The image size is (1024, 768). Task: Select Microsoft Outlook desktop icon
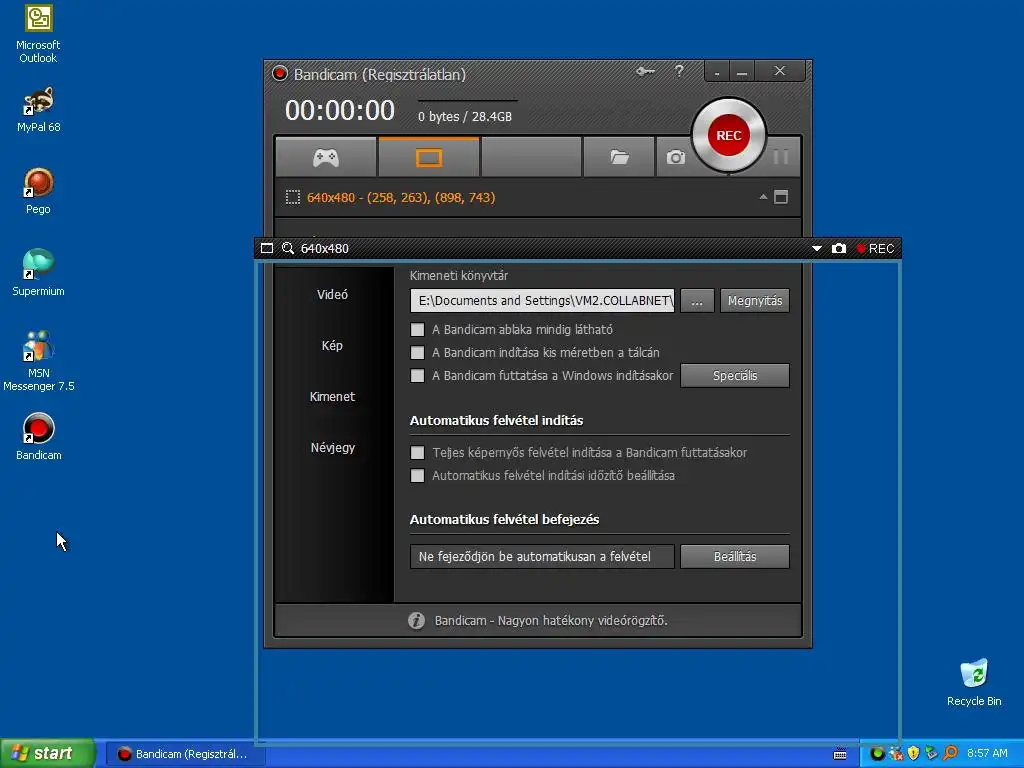[39, 34]
